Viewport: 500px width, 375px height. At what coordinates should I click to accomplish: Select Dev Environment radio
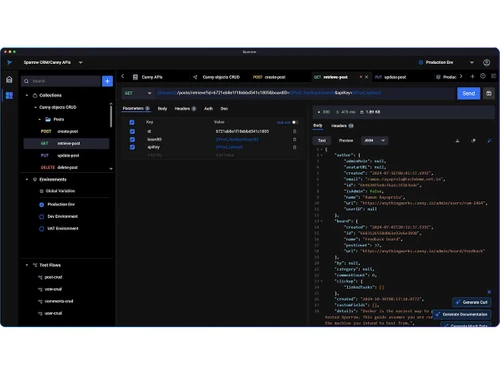pos(42,217)
